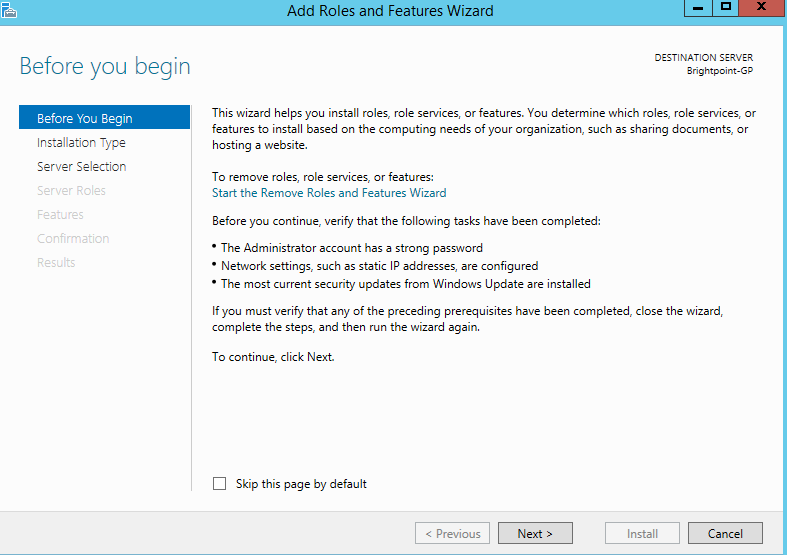Start the Remove Roles and Features Wizard
This screenshot has height=555, width=787.
(x=329, y=193)
